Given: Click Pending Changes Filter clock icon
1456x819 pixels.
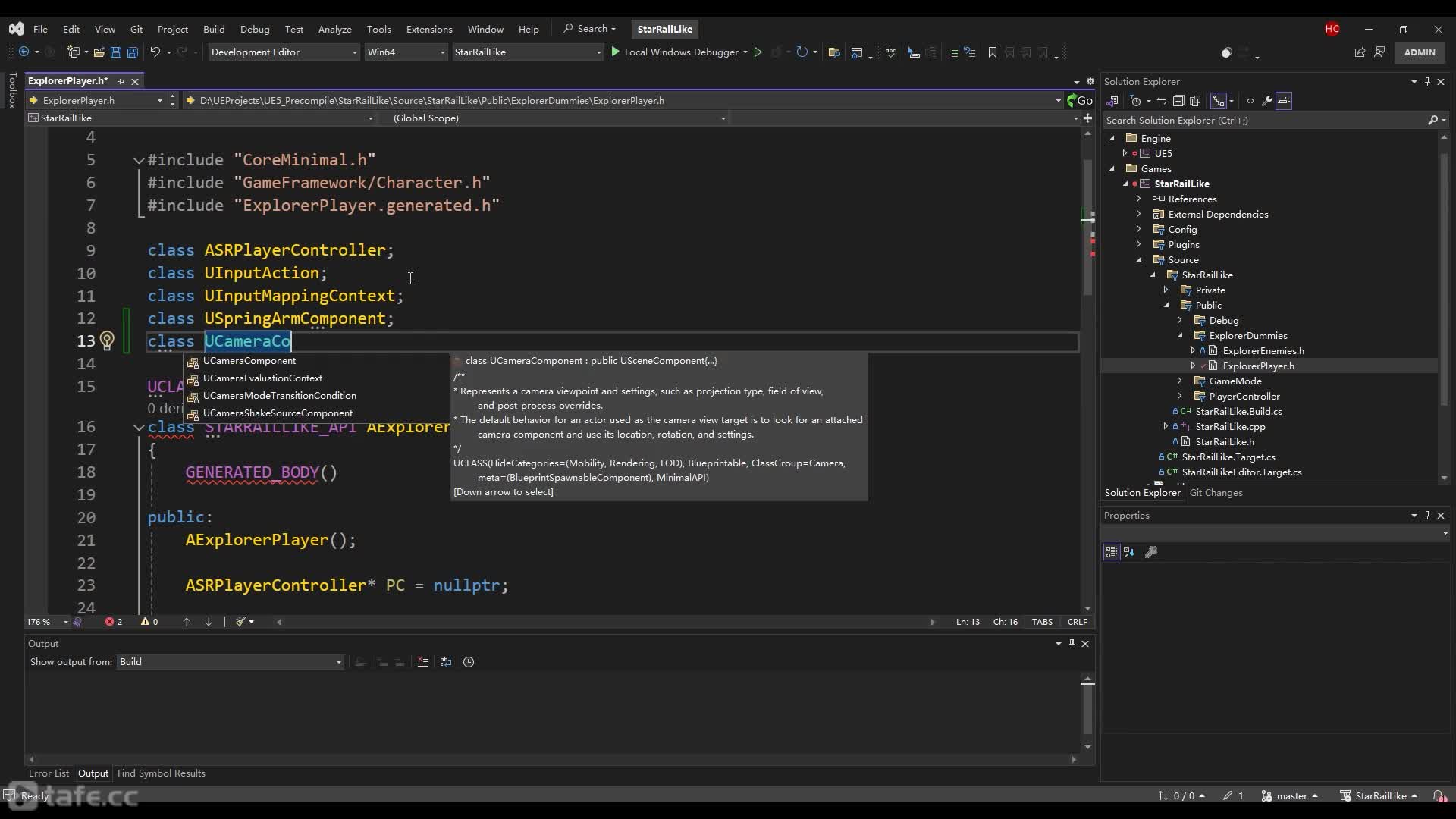Looking at the screenshot, I should click(x=1135, y=101).
